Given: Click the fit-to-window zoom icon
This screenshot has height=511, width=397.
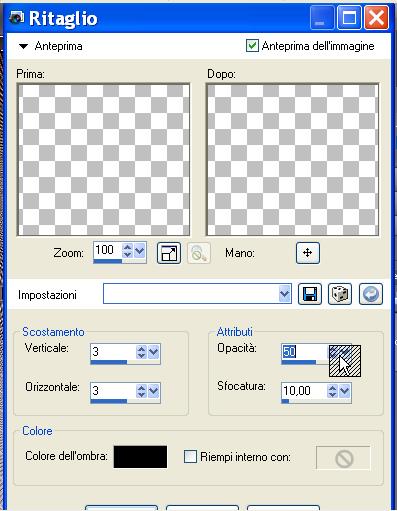Looking at the screenshot, I should pos(169,253).
